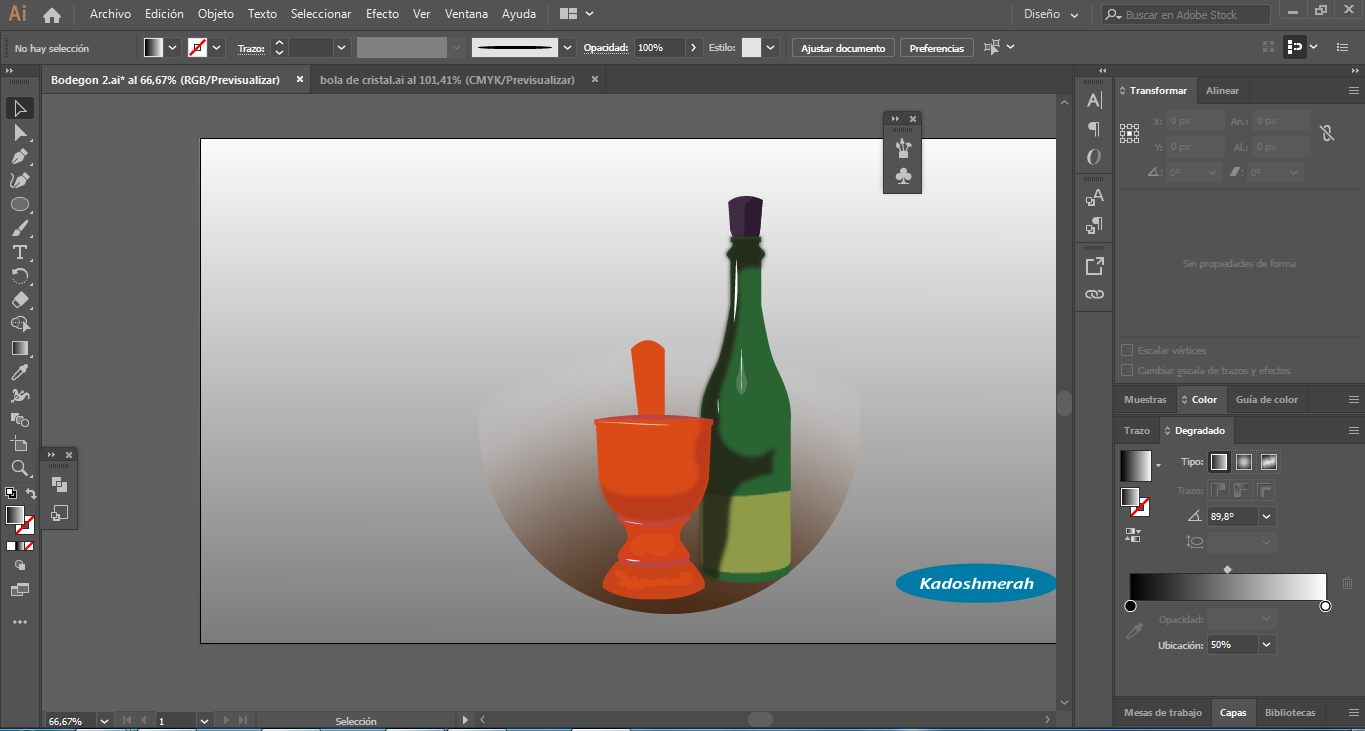Select the Direct Selection tool
This screenshot has width=1365, height=731.
[x=20, y=132]
